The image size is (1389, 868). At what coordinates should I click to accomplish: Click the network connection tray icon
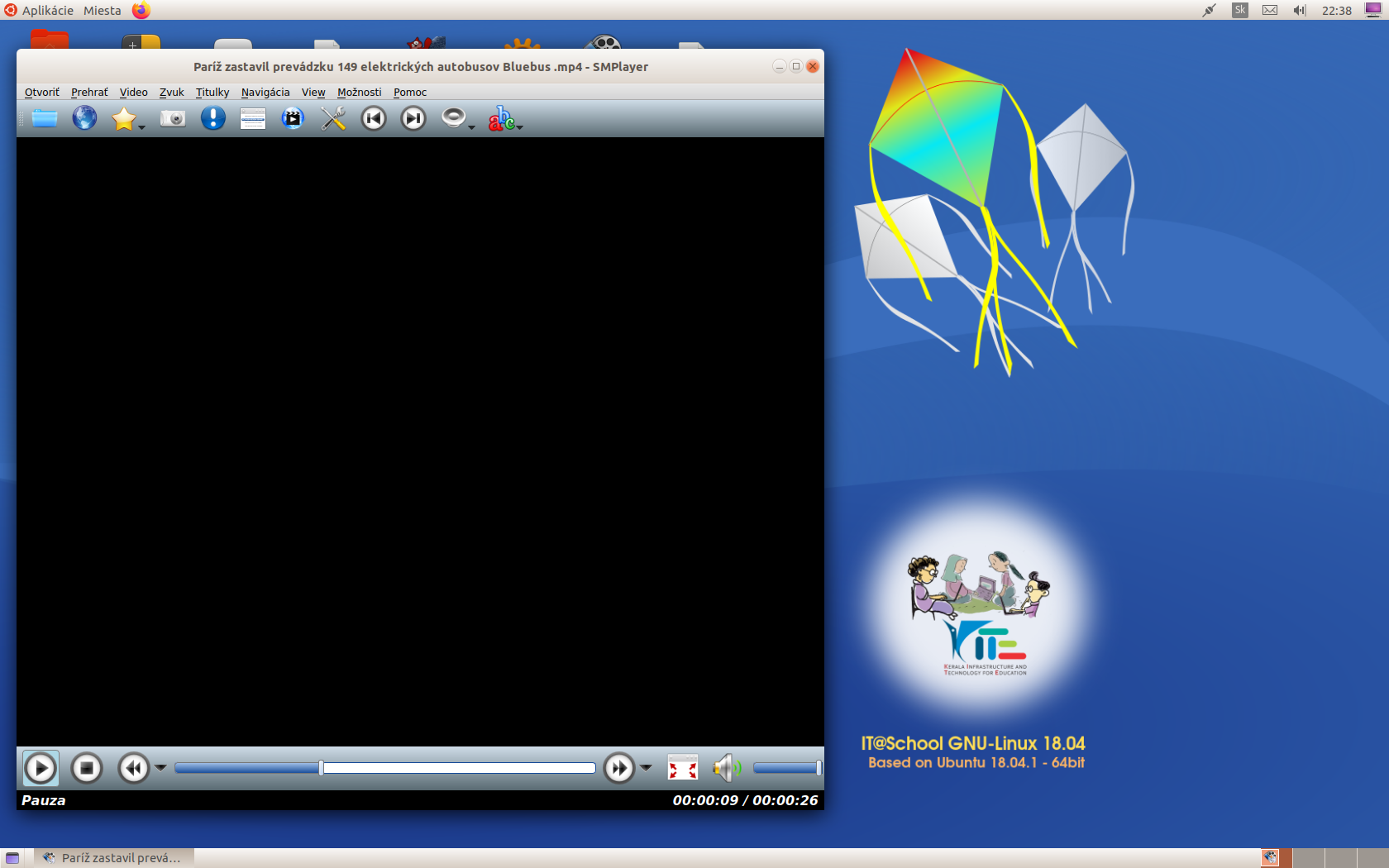tap(1209, 10)
